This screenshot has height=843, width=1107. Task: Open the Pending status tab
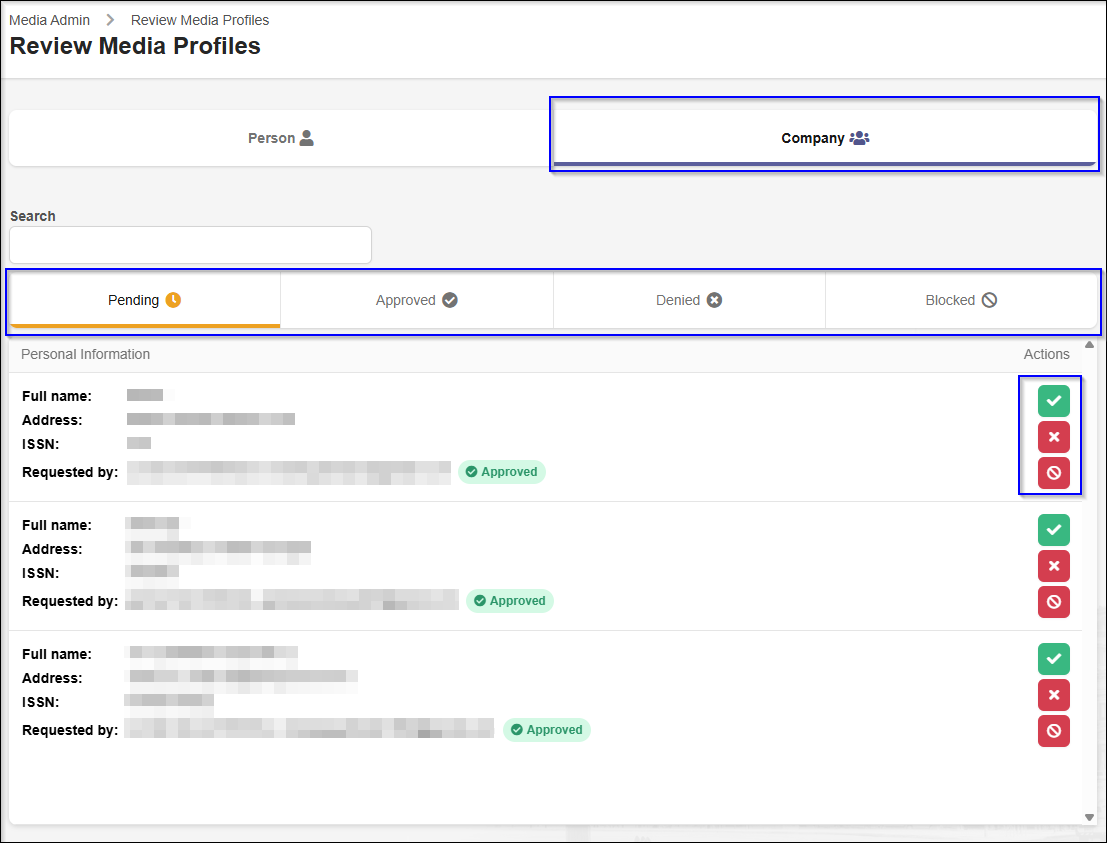point(144,300)
